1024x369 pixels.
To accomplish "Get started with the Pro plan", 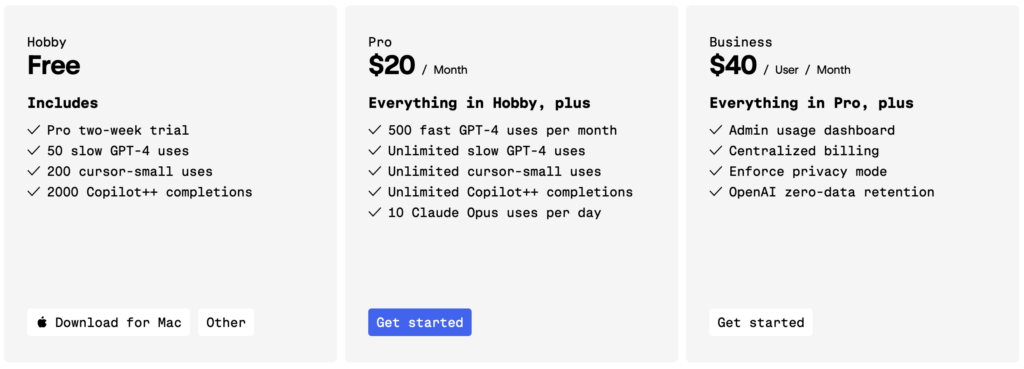I will point(420,323).
